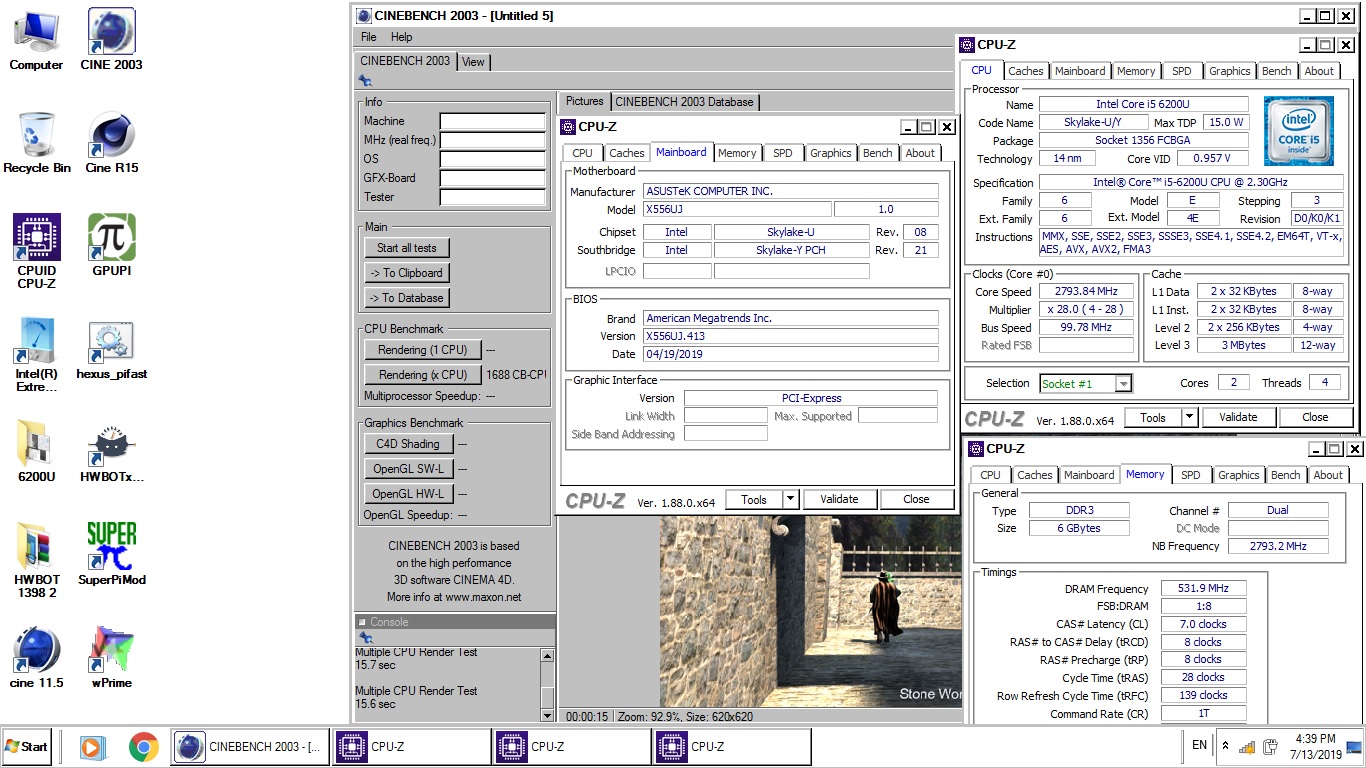The height and width of the screenshot is (768, 1366).
Task: Click the icon below CINEBENCH 2003 tab
Action: (366, 80)
